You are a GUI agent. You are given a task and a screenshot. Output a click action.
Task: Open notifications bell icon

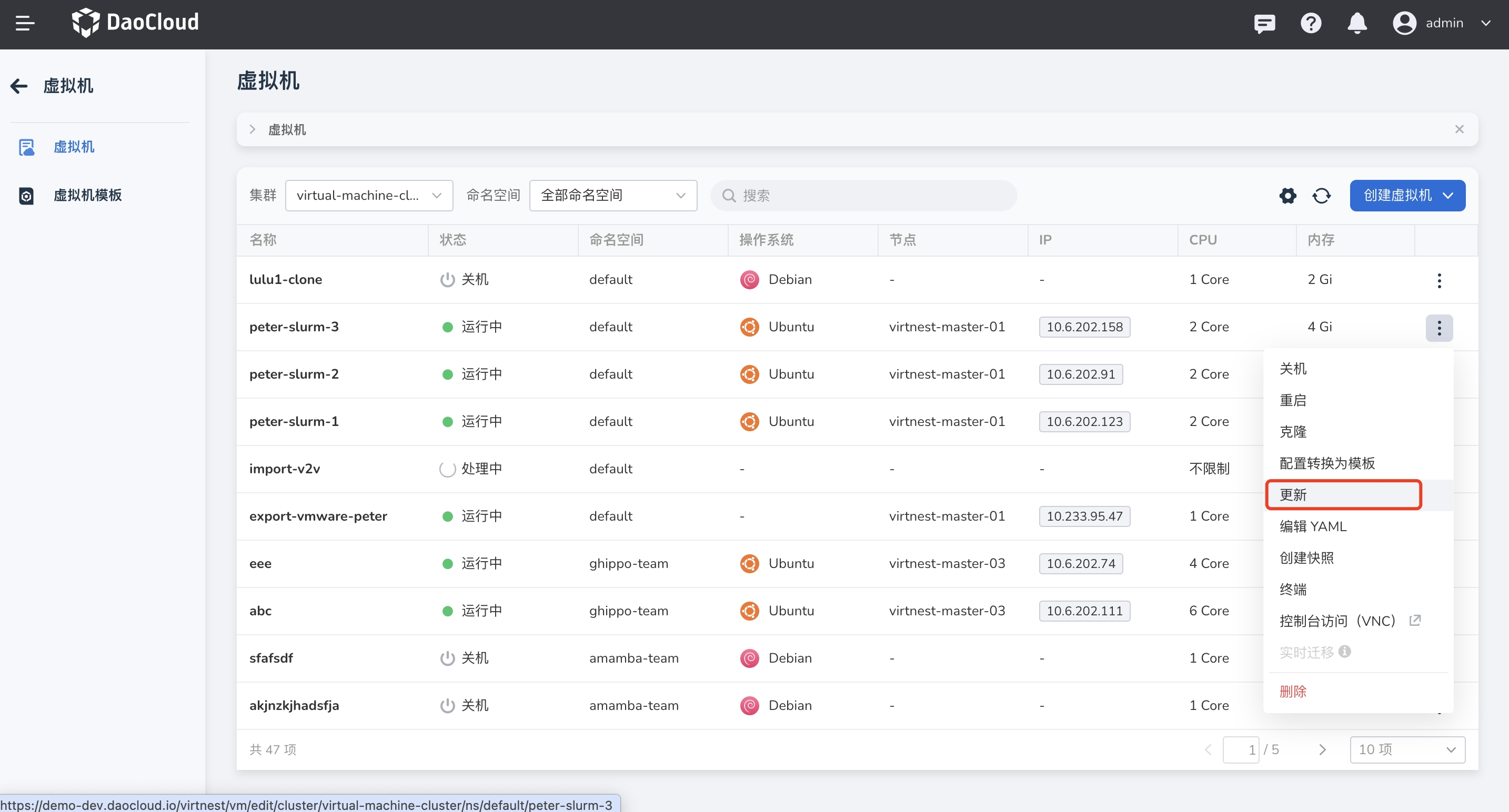click(x=1357, y=24)
